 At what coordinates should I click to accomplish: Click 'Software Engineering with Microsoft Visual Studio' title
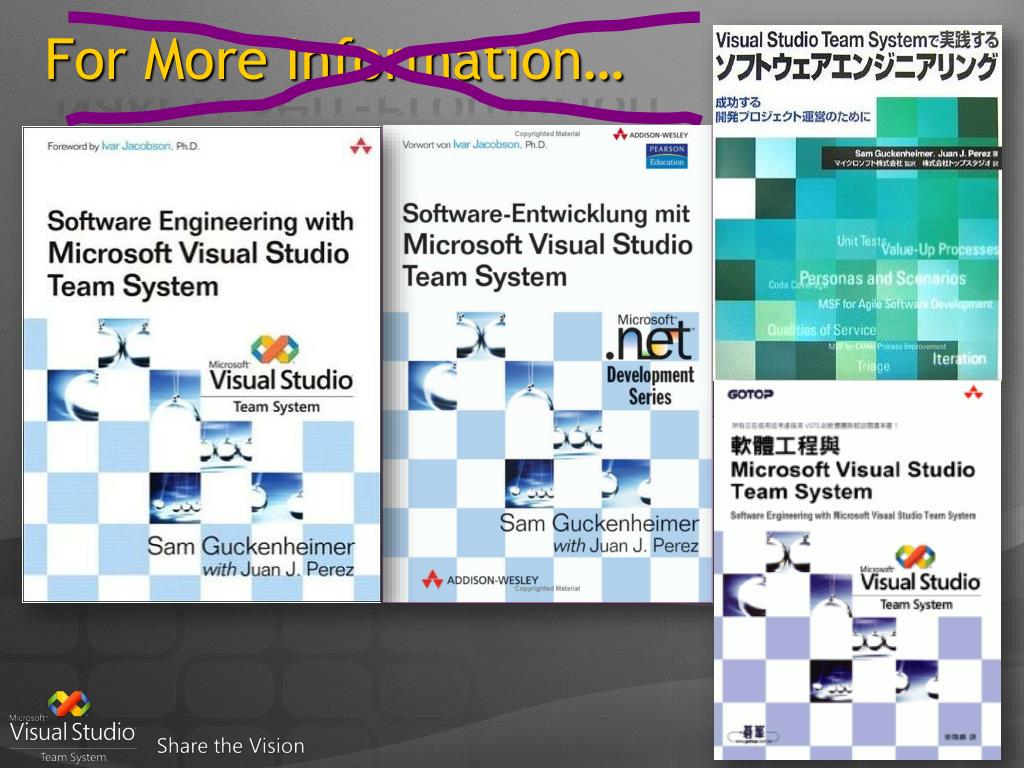pos(200,237)
